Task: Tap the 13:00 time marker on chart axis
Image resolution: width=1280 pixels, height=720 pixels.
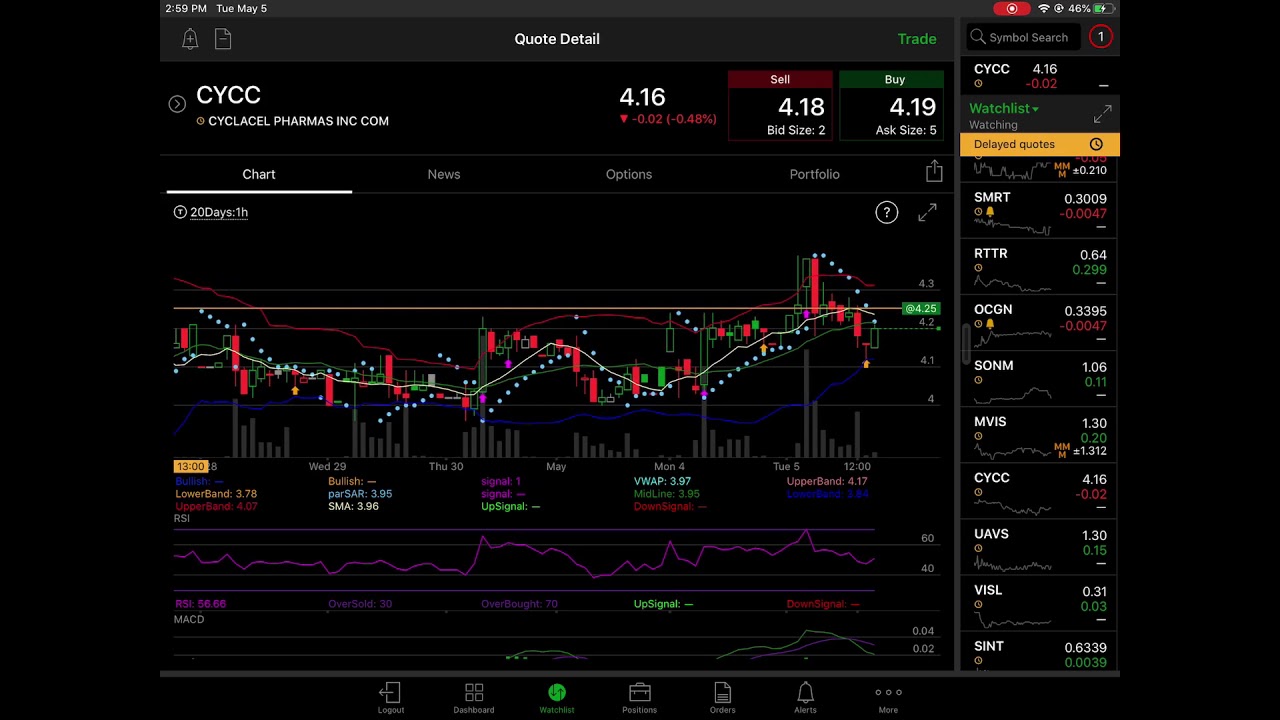Action: click(190, 466)
